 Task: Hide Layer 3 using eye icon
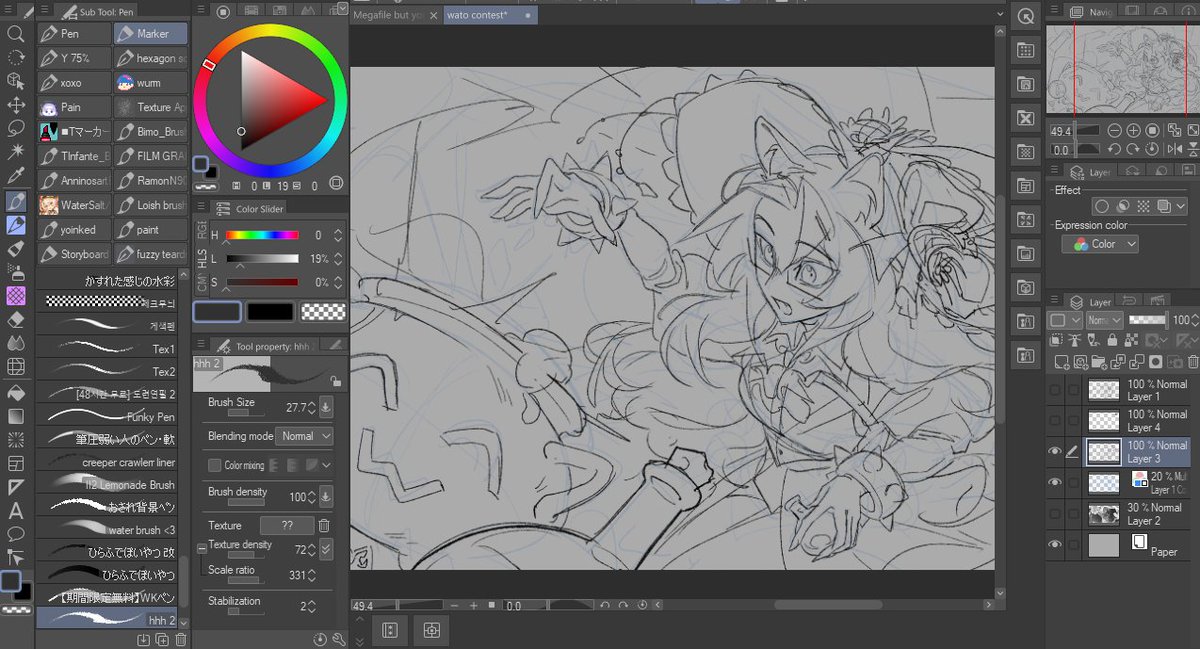click(x=1054, y=452)
